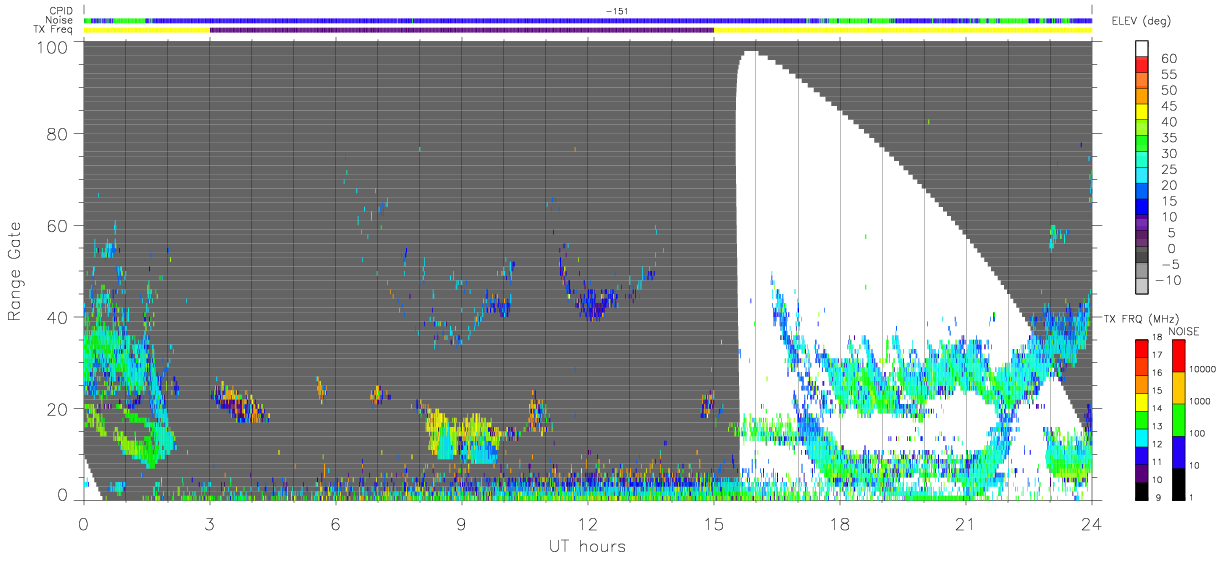Click the 6 tick on the UT hours axis

click(336, 523)
